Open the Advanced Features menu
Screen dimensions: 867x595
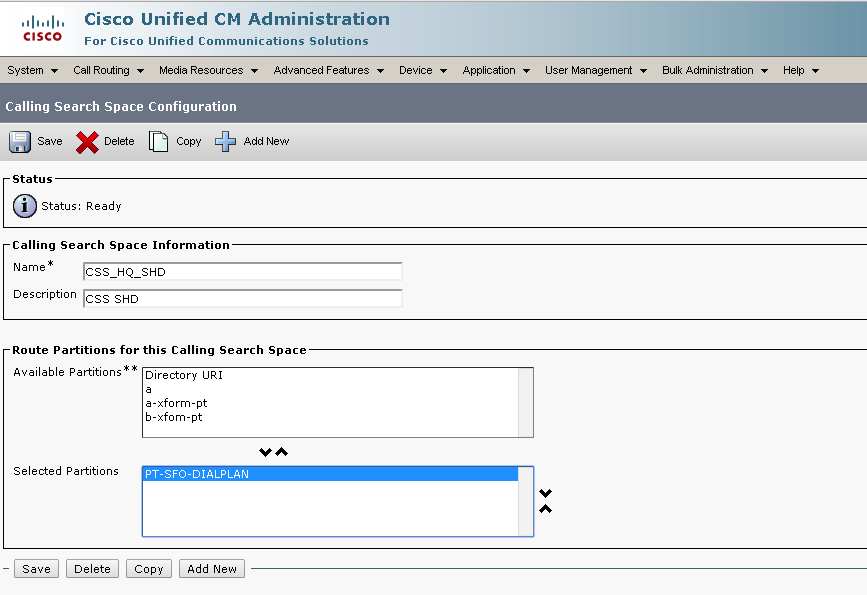tap(328, 70)
